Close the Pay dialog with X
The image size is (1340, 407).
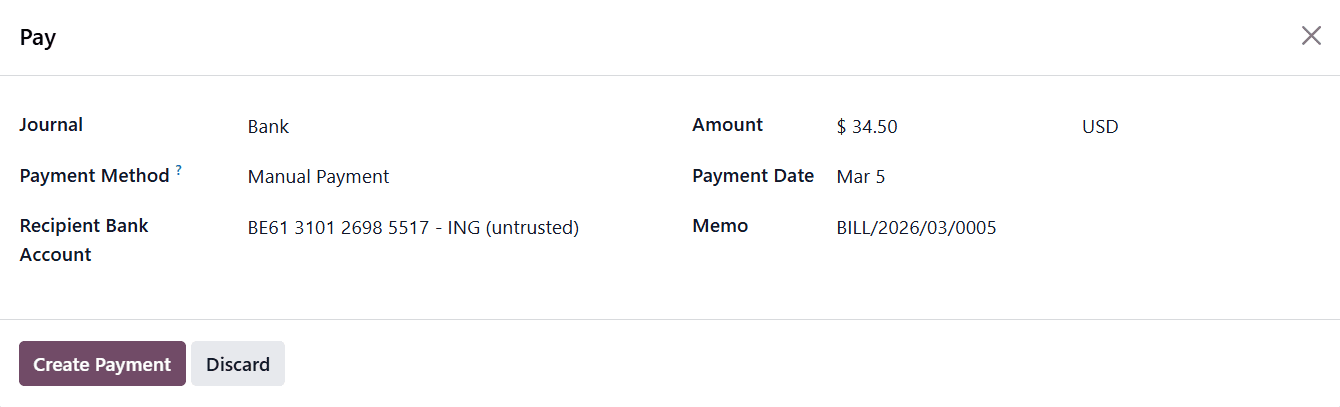tap(1310, 36)
